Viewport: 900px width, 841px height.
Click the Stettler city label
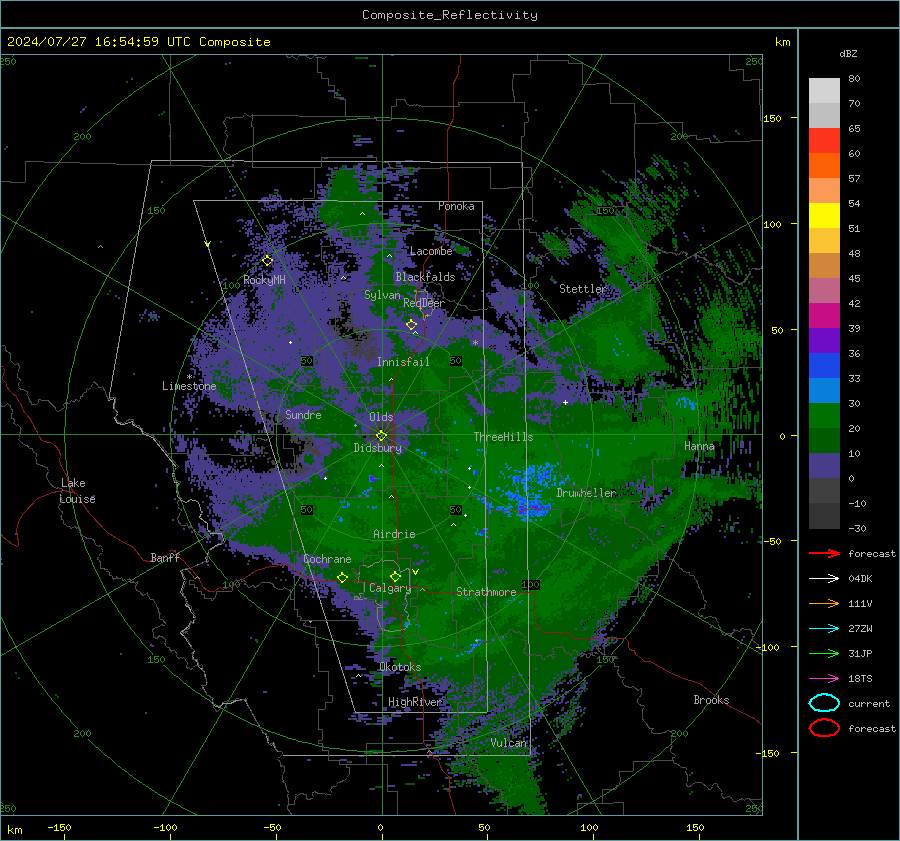[x=583, y=289]
